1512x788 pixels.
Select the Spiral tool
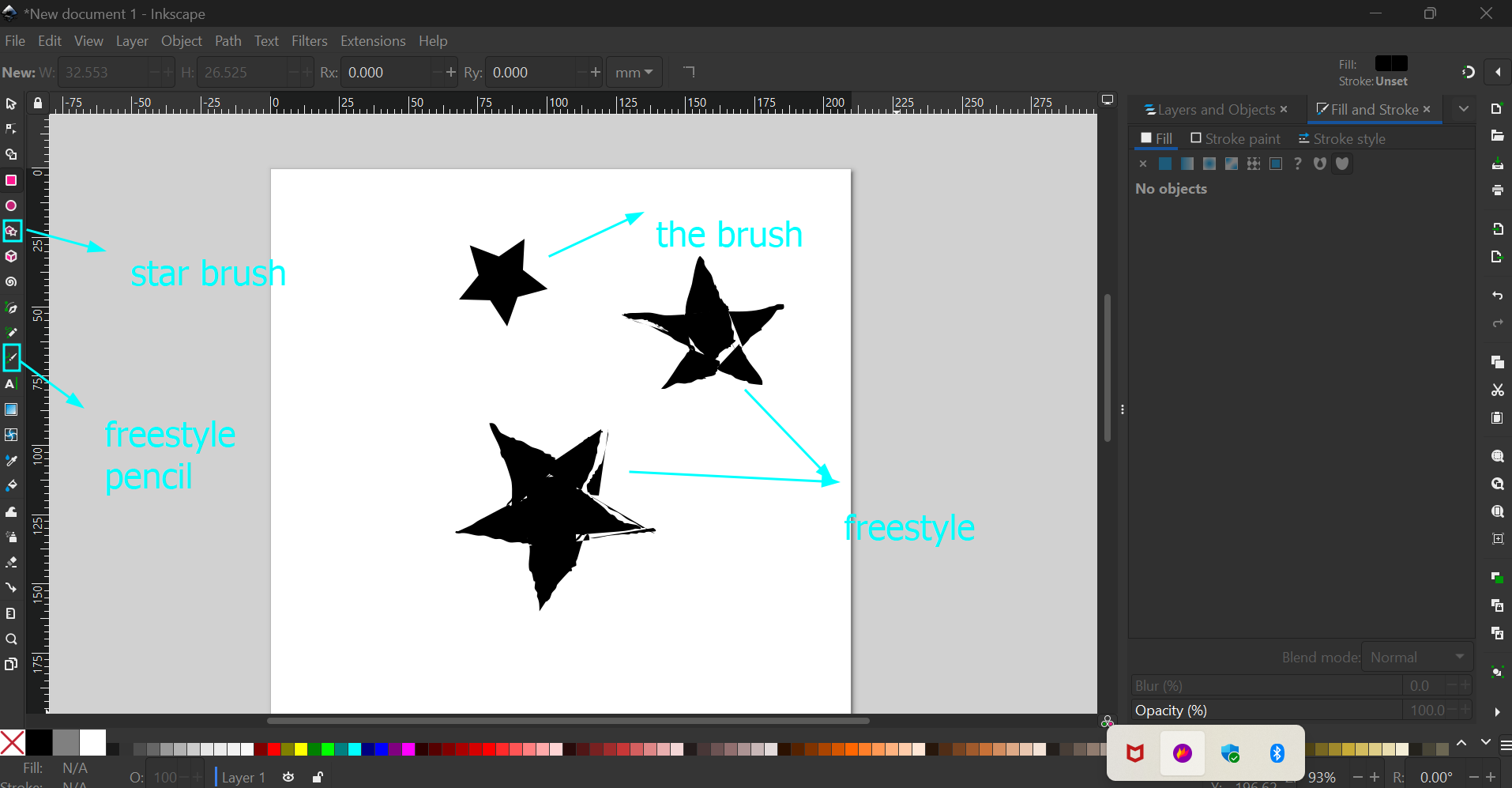[x=11, y=281]
